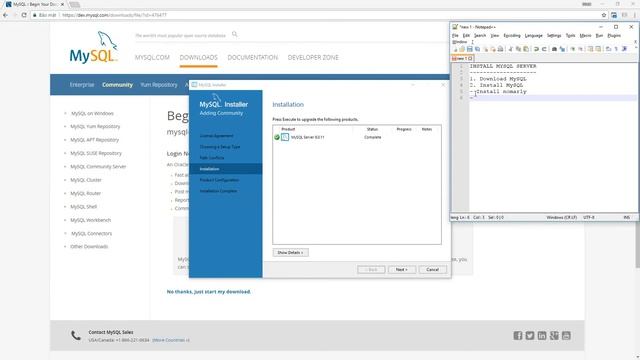Click the MySQL dolphin logo

[93, 47]
